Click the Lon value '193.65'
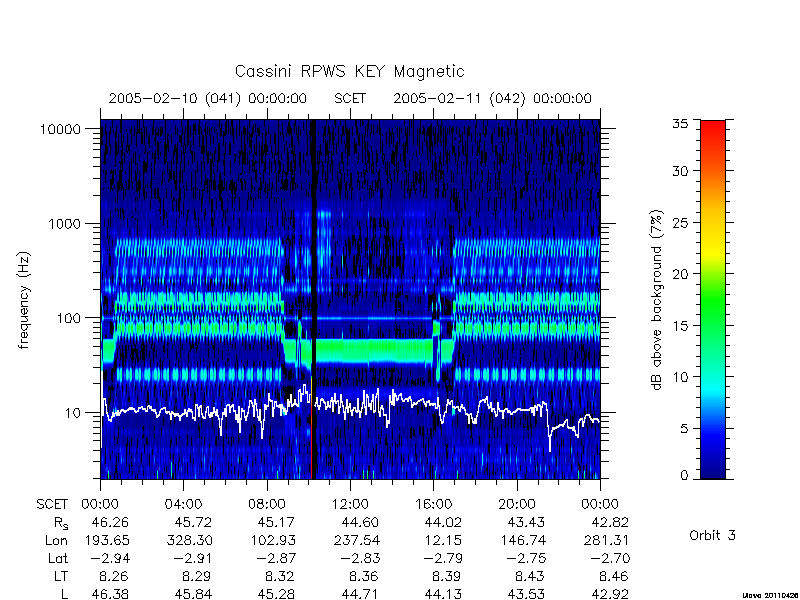 click(106, 540)
